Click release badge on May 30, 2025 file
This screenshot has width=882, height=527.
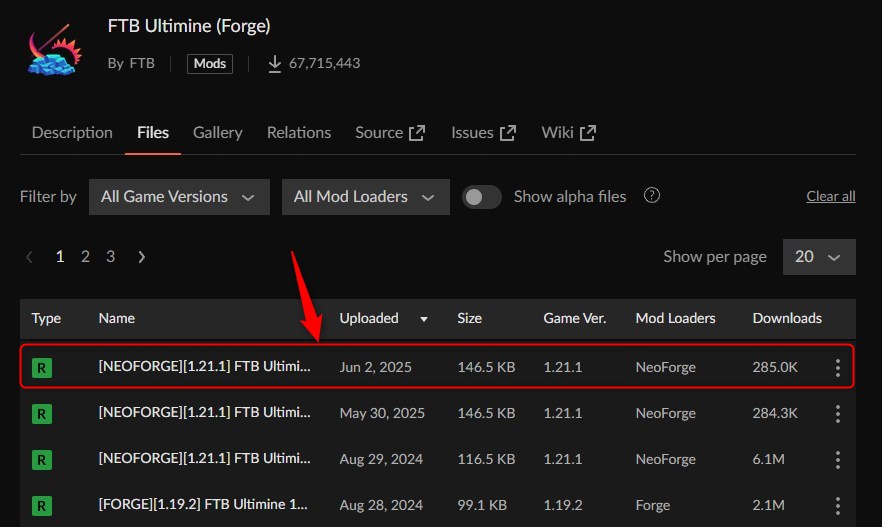42,414
